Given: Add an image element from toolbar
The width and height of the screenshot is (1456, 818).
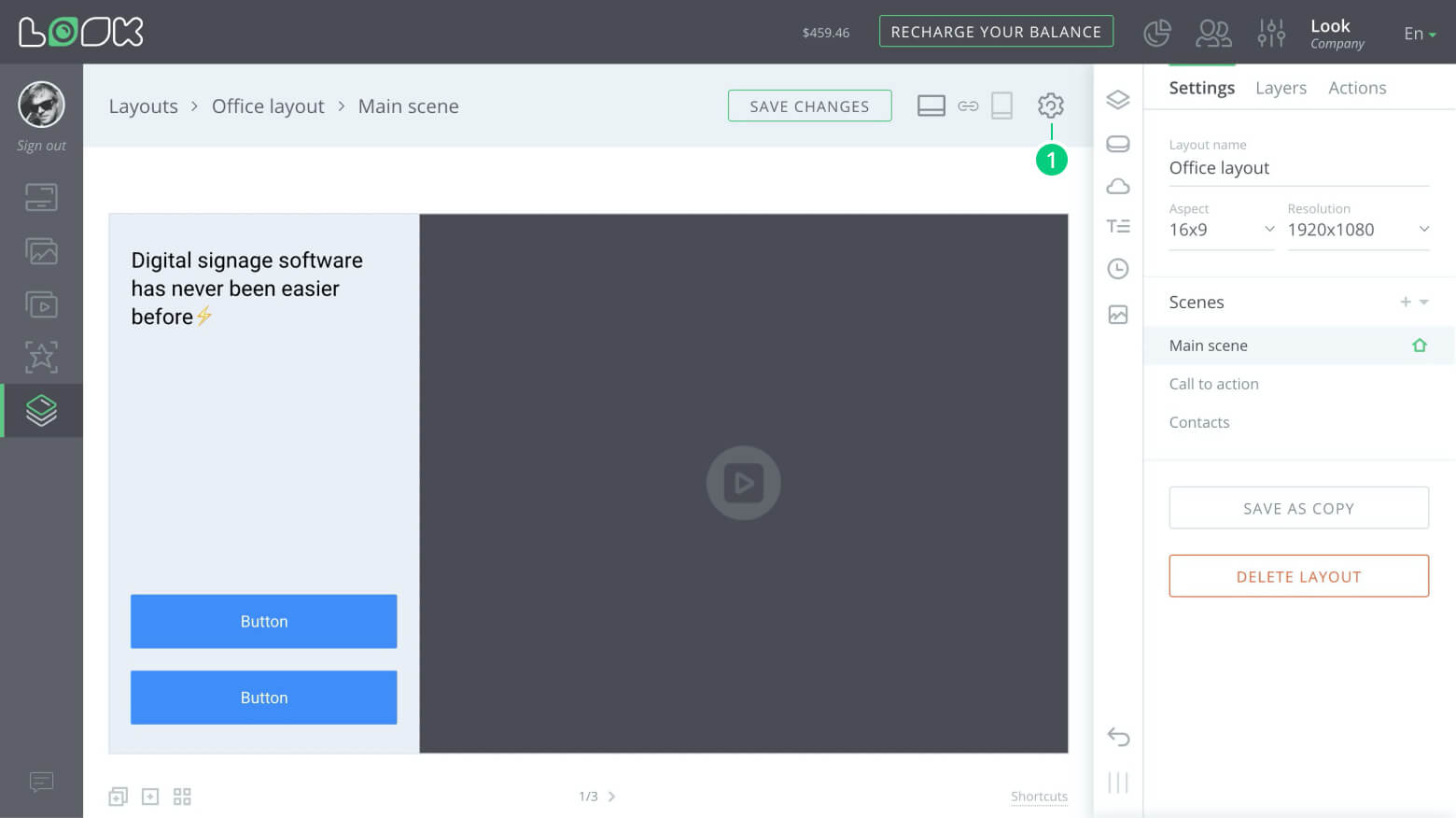Looking at the screenshot, I should (x=1118, y=315).
